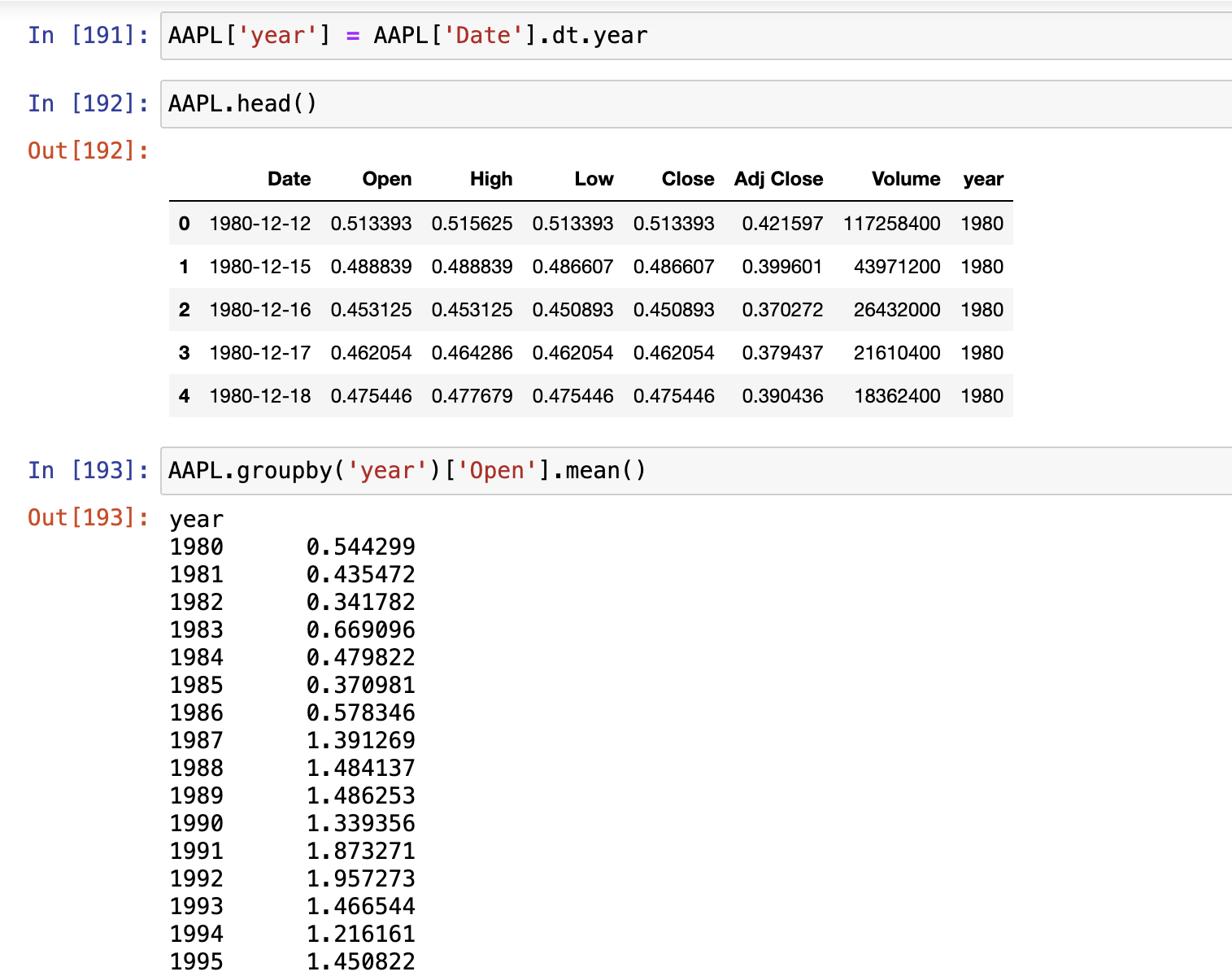
Task: Click the Out[192] output prompt
Action: pyautogui.click(x=89, y=151)
